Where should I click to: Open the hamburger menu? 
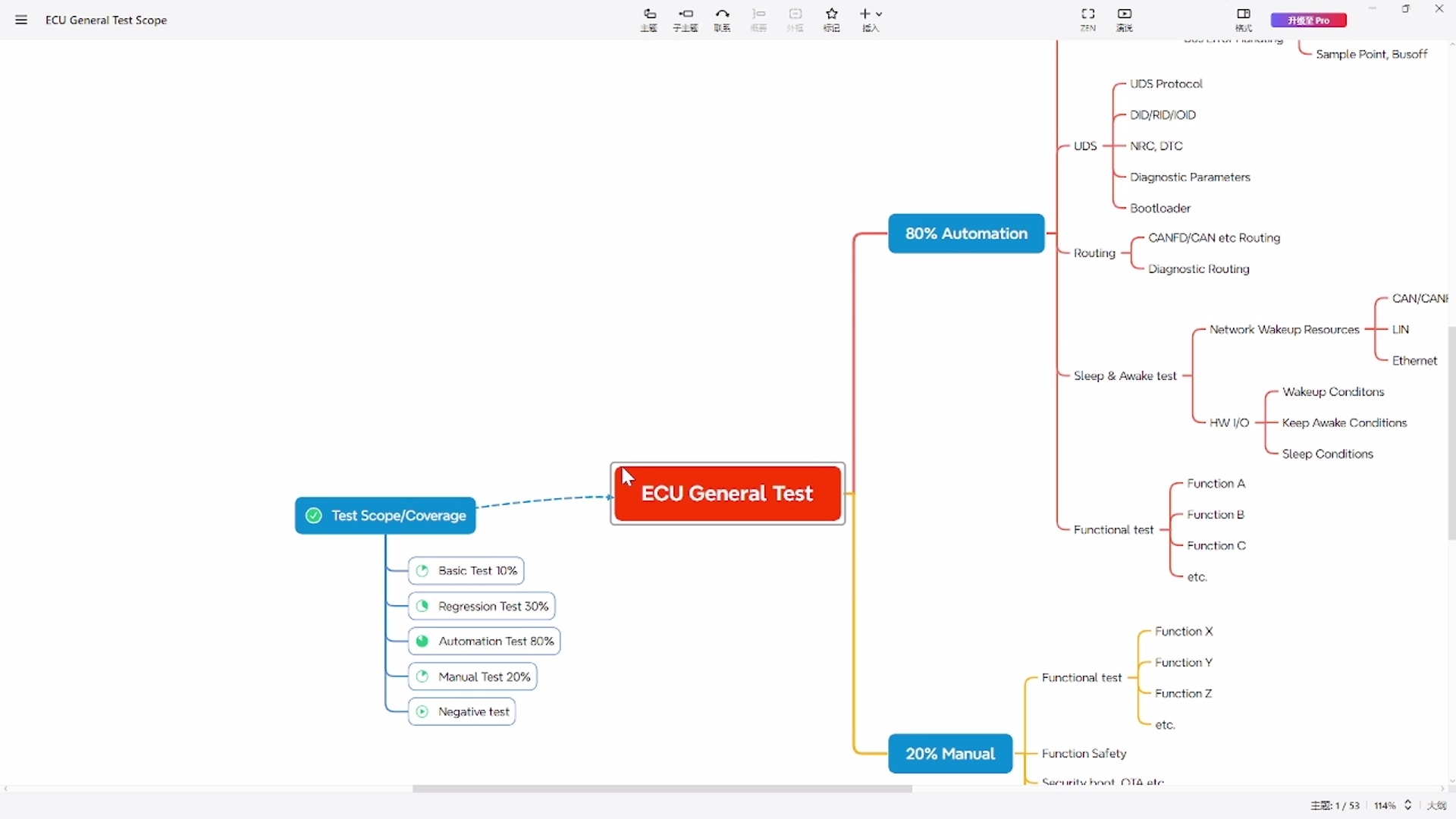point(21,20)
